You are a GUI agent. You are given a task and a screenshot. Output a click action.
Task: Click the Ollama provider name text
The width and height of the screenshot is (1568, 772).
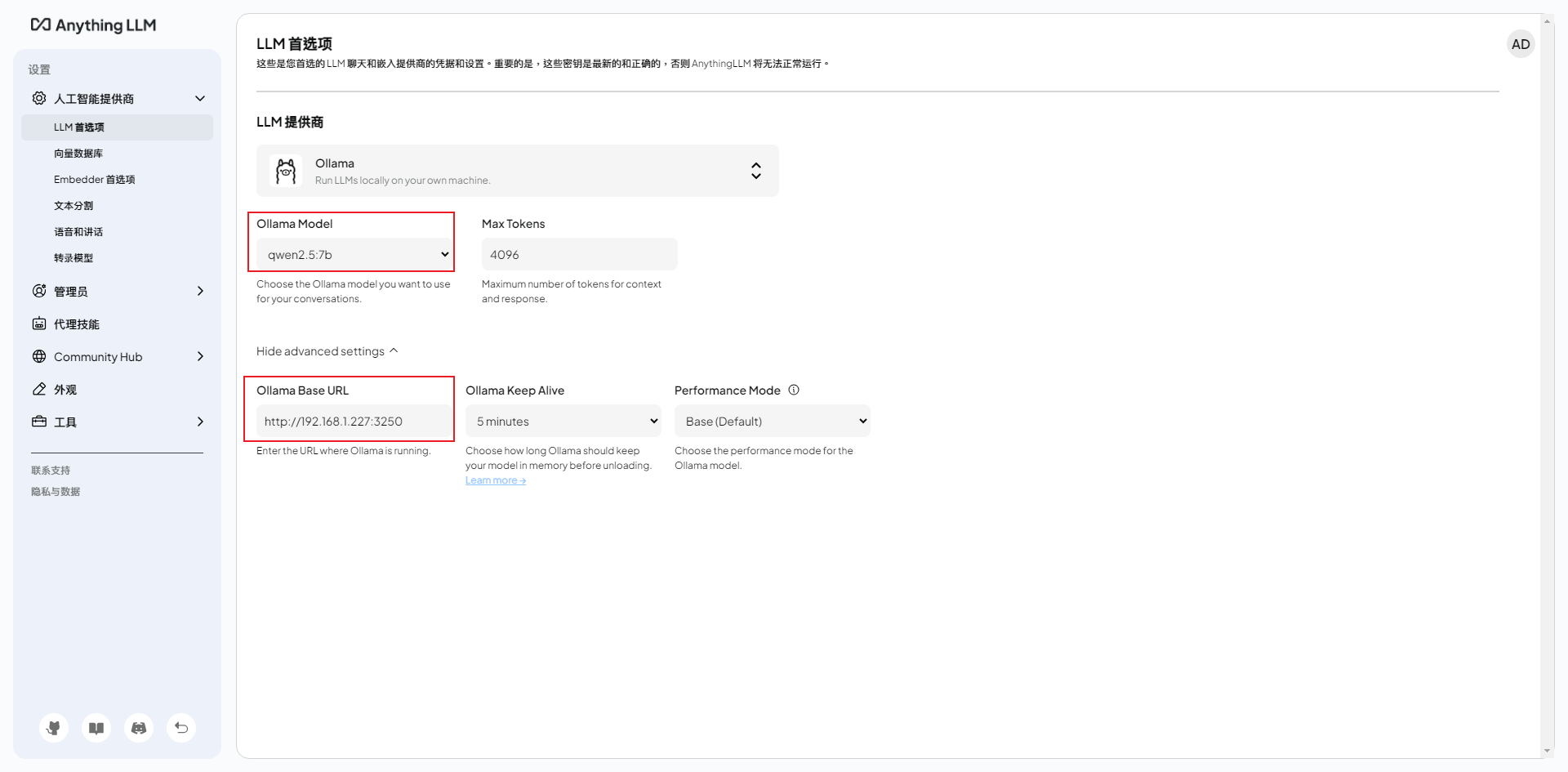point(335,163)
